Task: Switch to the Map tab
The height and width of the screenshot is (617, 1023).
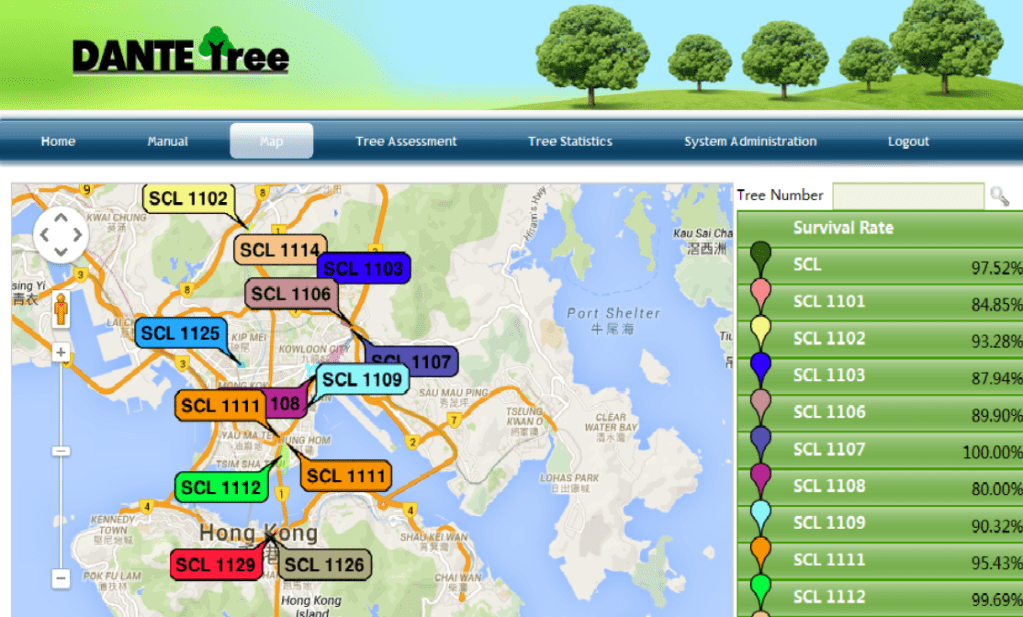Action: (271, 141)
